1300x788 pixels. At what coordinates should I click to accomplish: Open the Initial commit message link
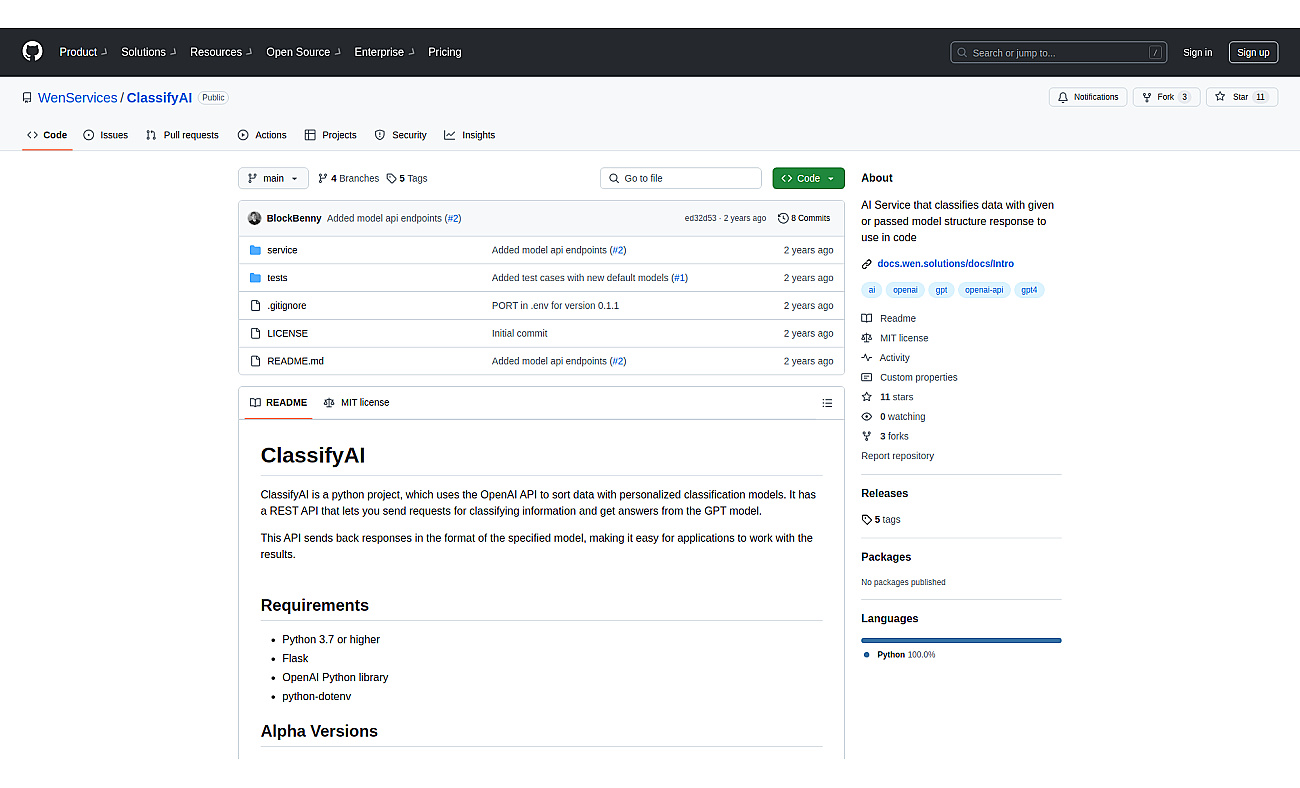point(519,334)
